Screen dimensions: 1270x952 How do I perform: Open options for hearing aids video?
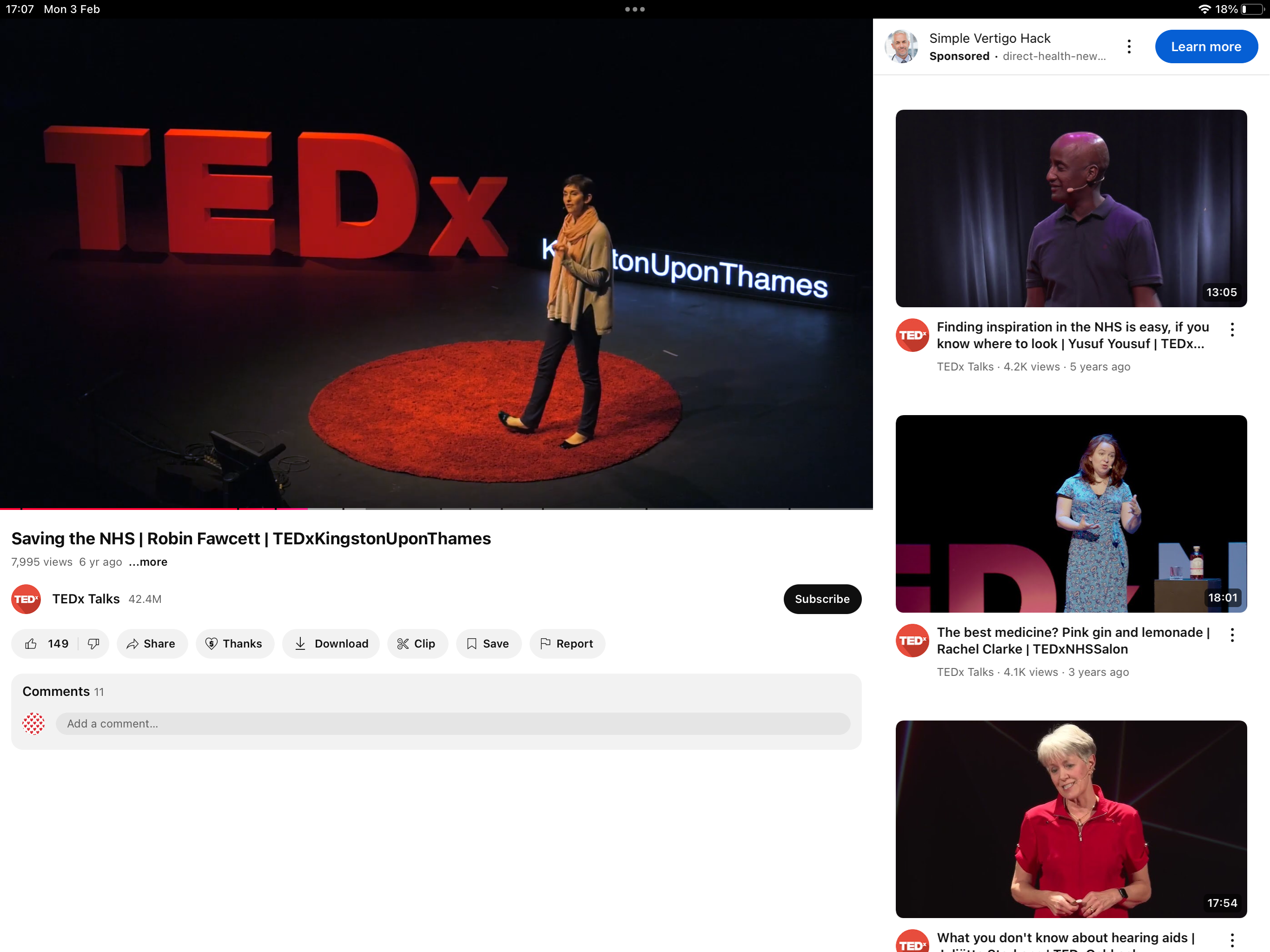tap(1232, 940)
